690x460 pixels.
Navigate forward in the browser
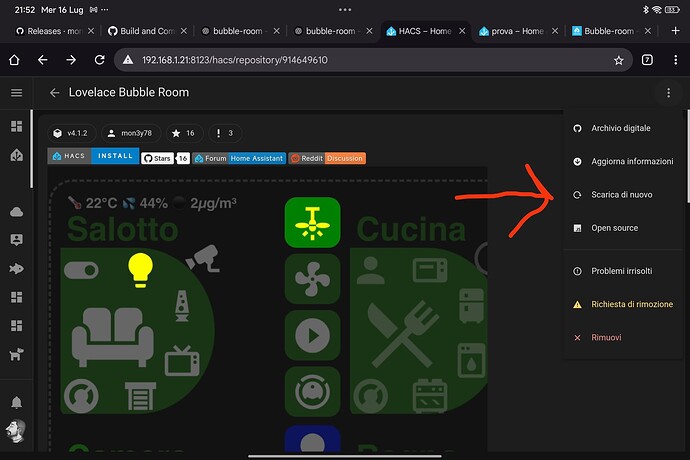tap(71, 60)
